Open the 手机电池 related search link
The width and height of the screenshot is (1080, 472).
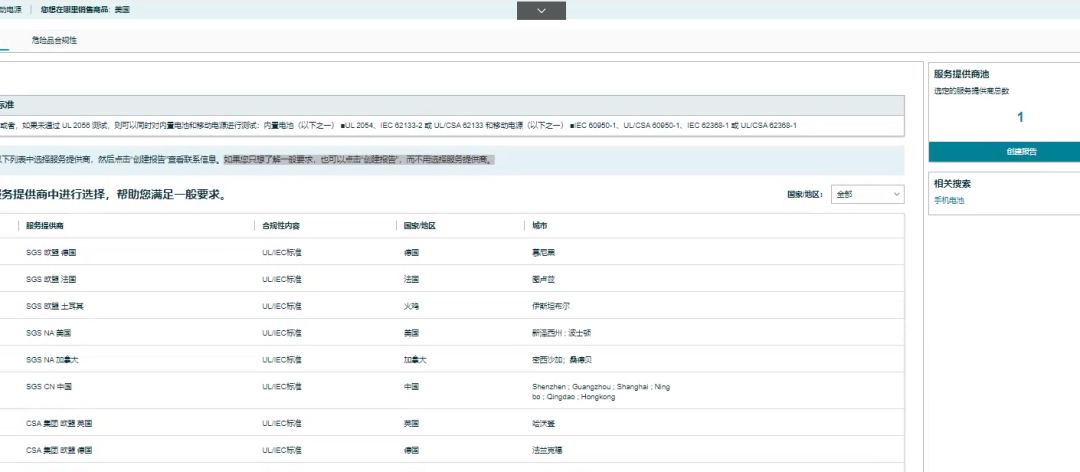pyautogui.click(x=949, y=201)
